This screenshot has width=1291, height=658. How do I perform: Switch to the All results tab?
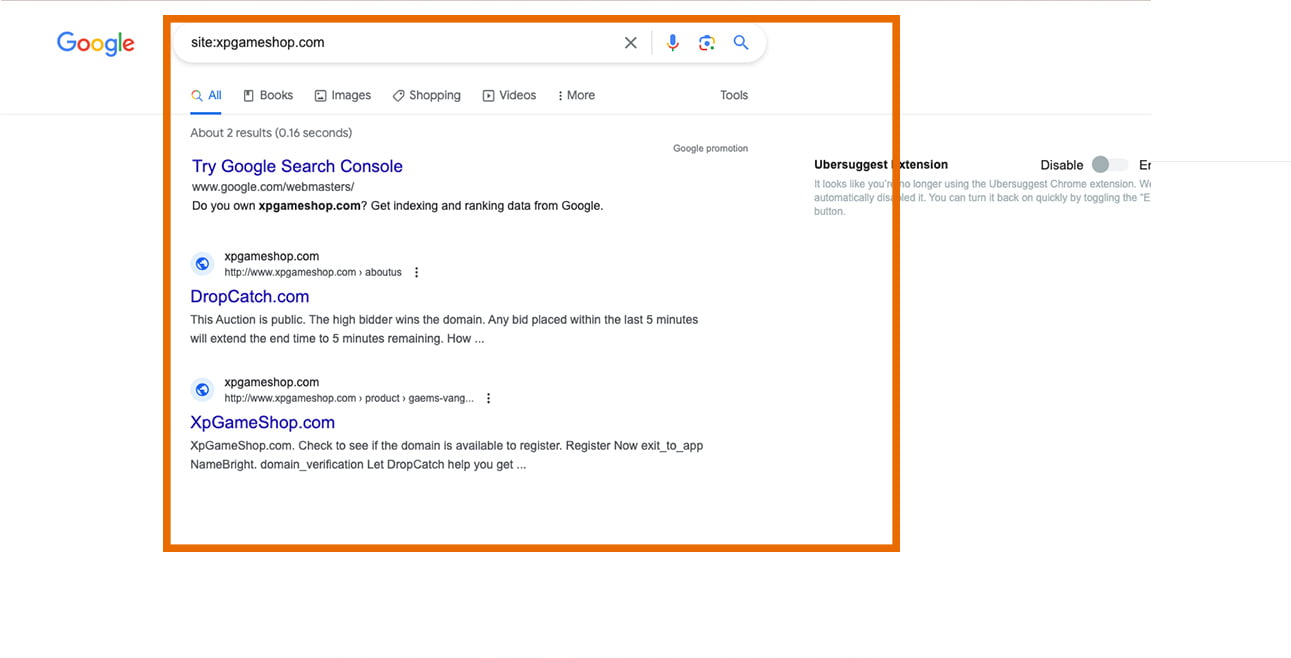click(x=206, y=95)
